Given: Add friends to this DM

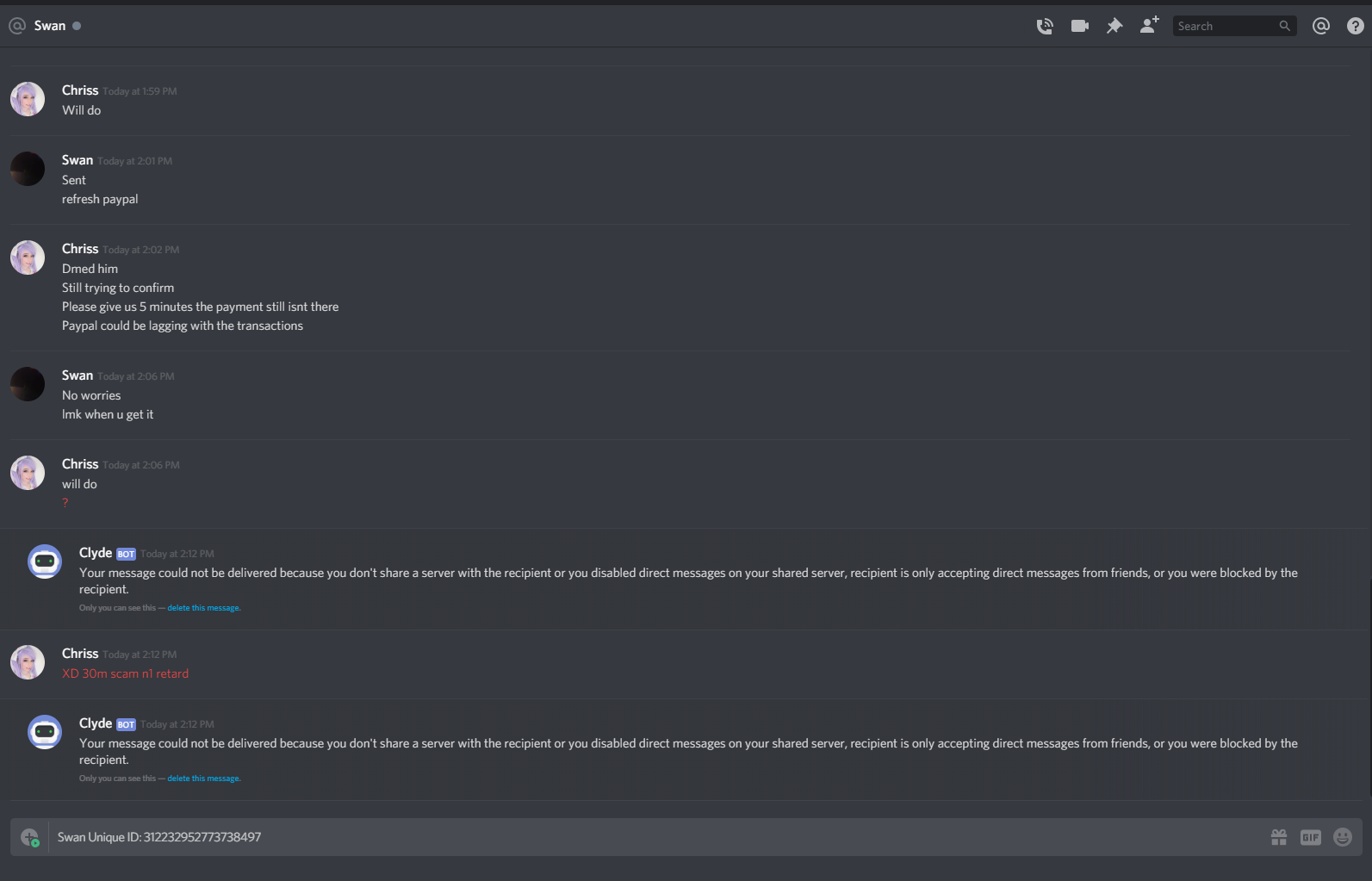Looking at the screenshot, I should click(1150, 25).
